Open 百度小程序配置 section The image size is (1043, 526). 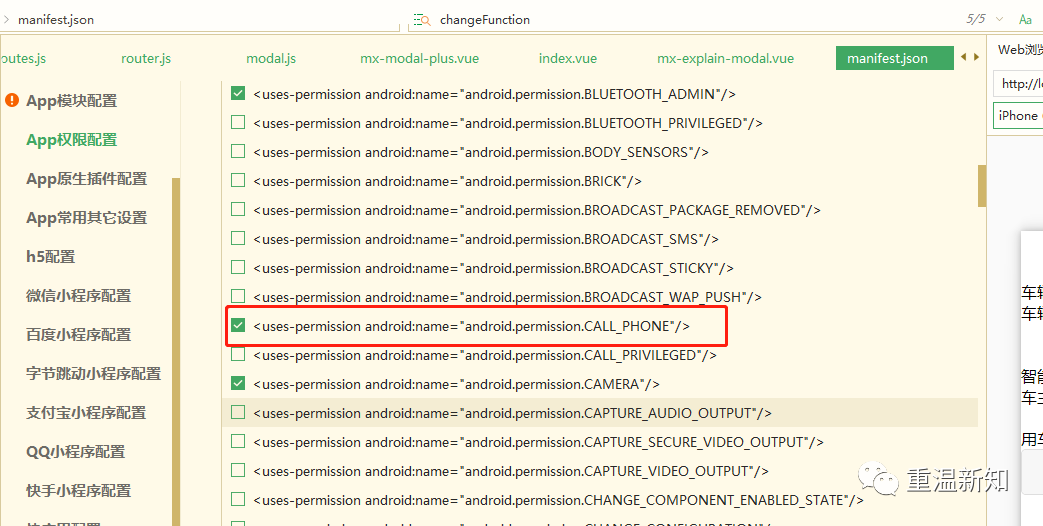point(78,334)
